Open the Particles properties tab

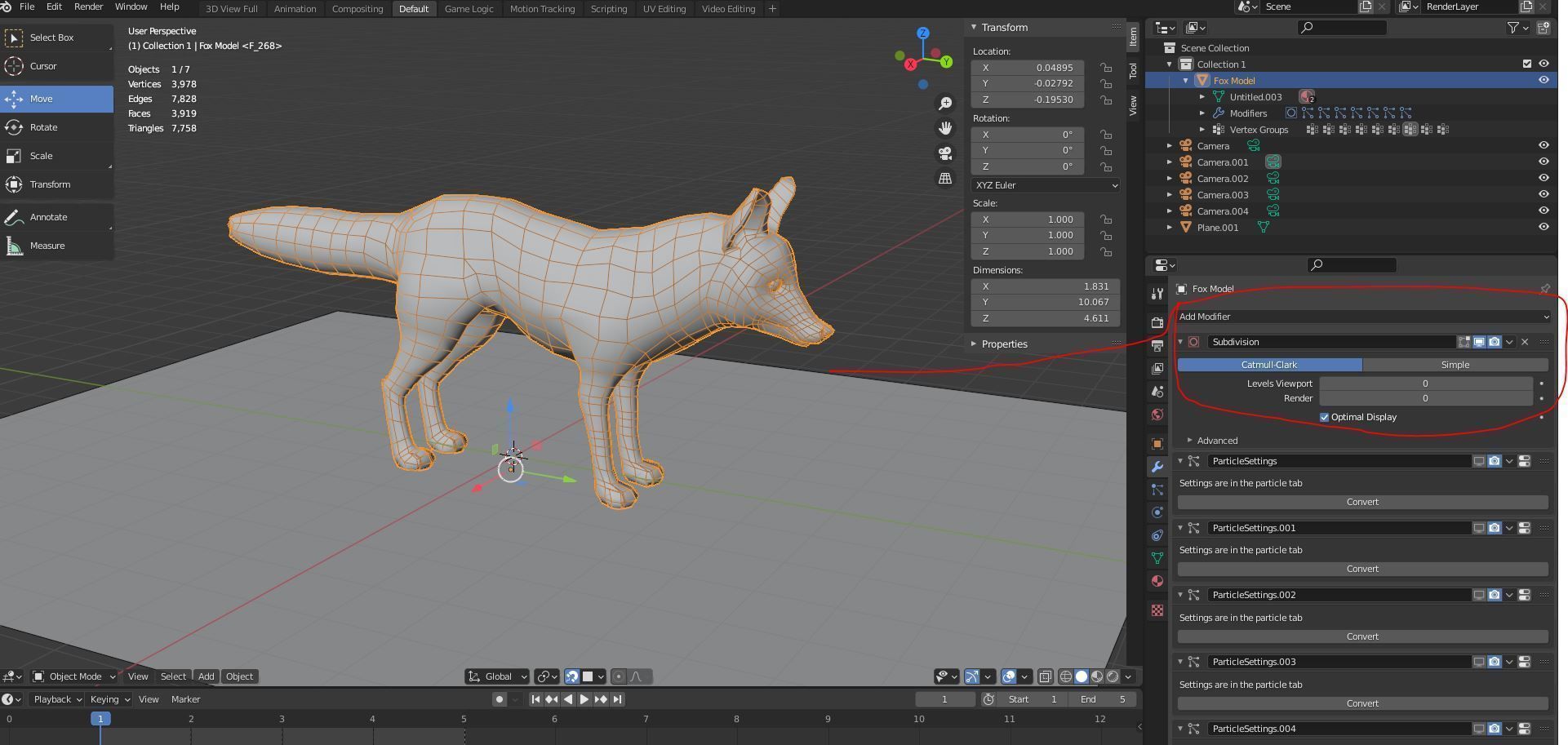(1157, 490)
